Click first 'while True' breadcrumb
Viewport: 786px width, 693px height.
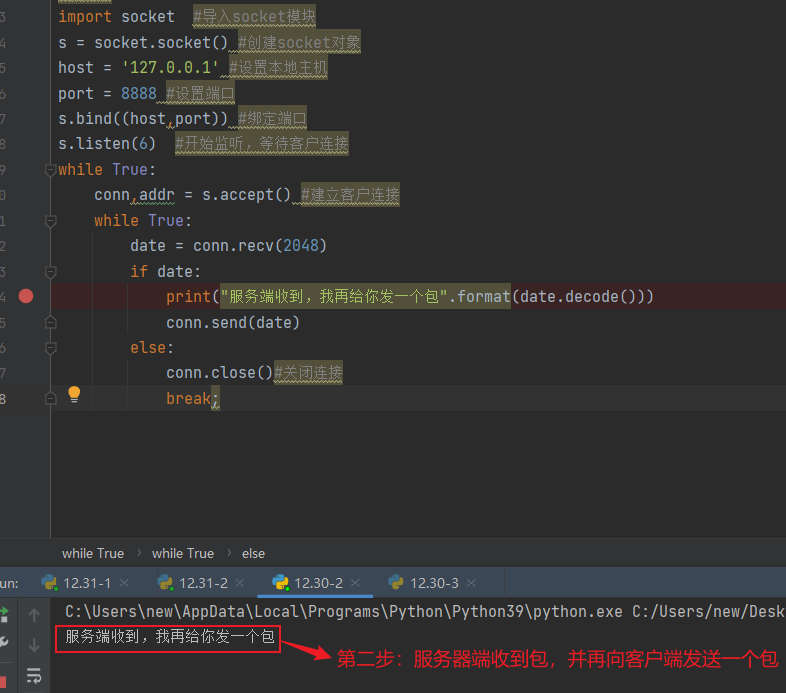click(x=93, y=554)
